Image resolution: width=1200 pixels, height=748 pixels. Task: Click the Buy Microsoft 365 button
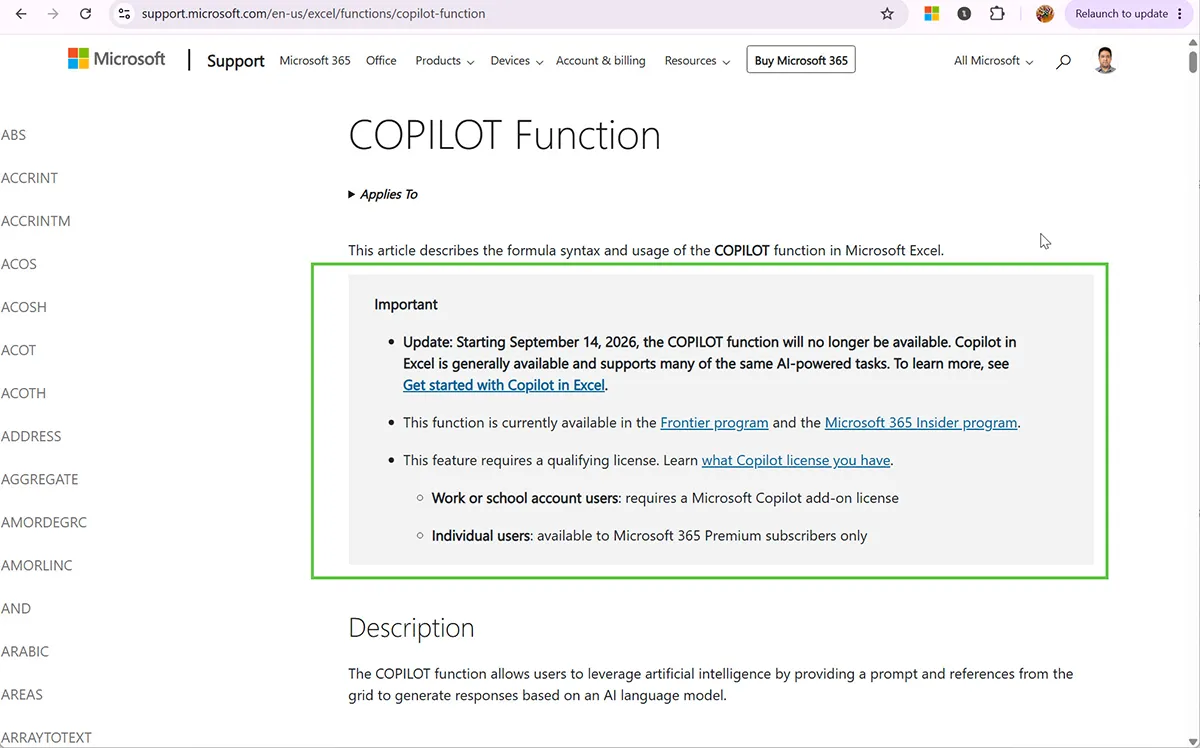pyautogui.click(x=801, y=61)
